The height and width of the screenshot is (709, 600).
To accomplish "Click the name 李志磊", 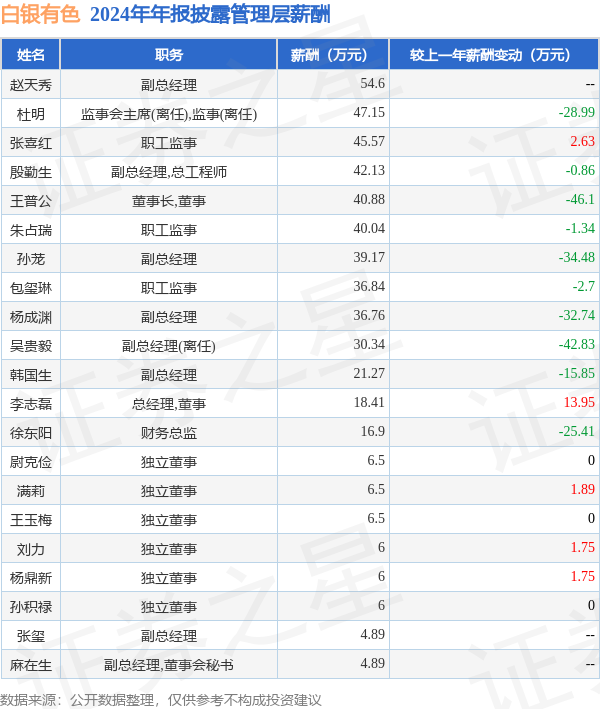I will click(x=31, y=404).
